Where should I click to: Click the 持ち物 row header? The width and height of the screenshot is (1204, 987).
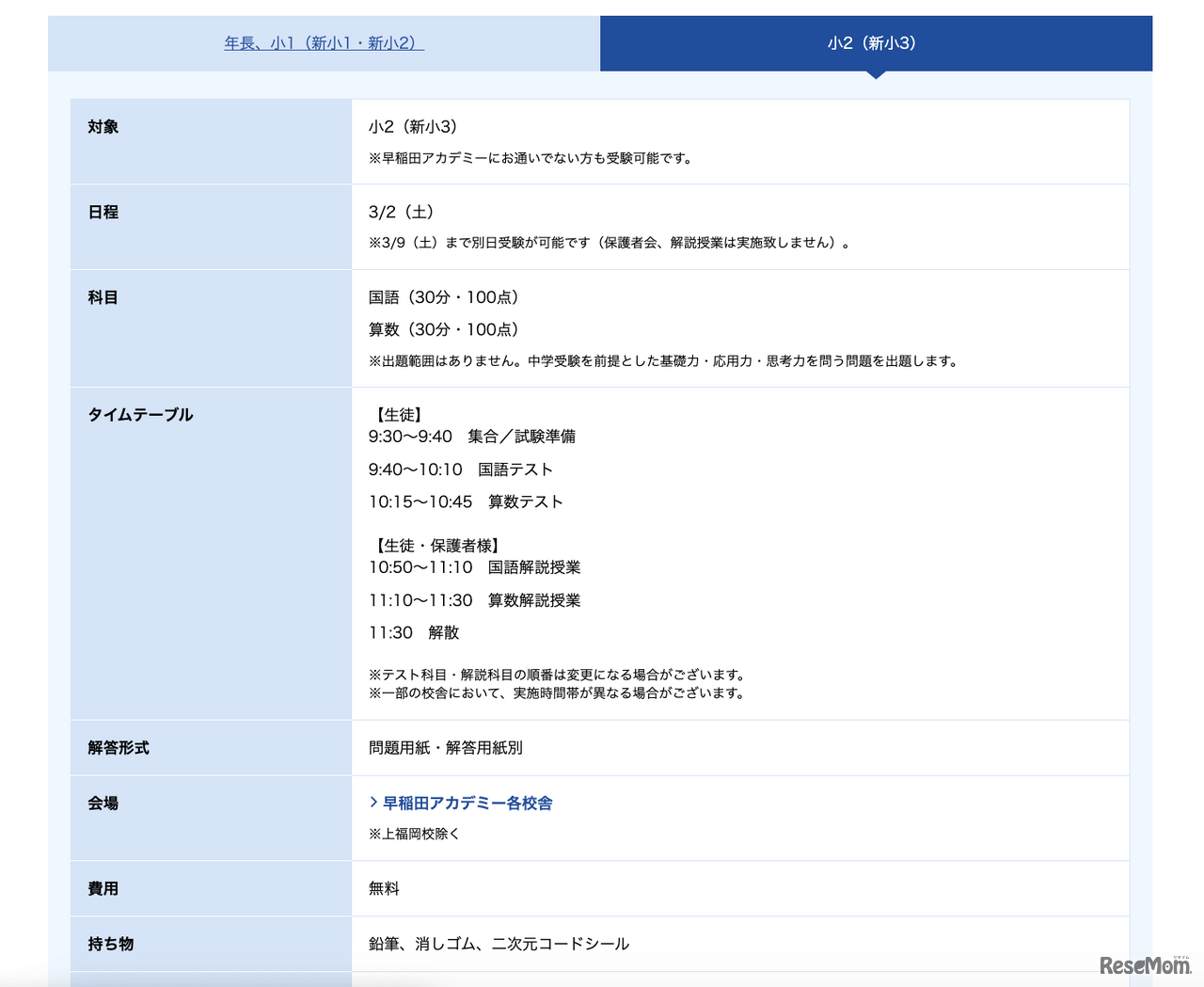[111, 944]
